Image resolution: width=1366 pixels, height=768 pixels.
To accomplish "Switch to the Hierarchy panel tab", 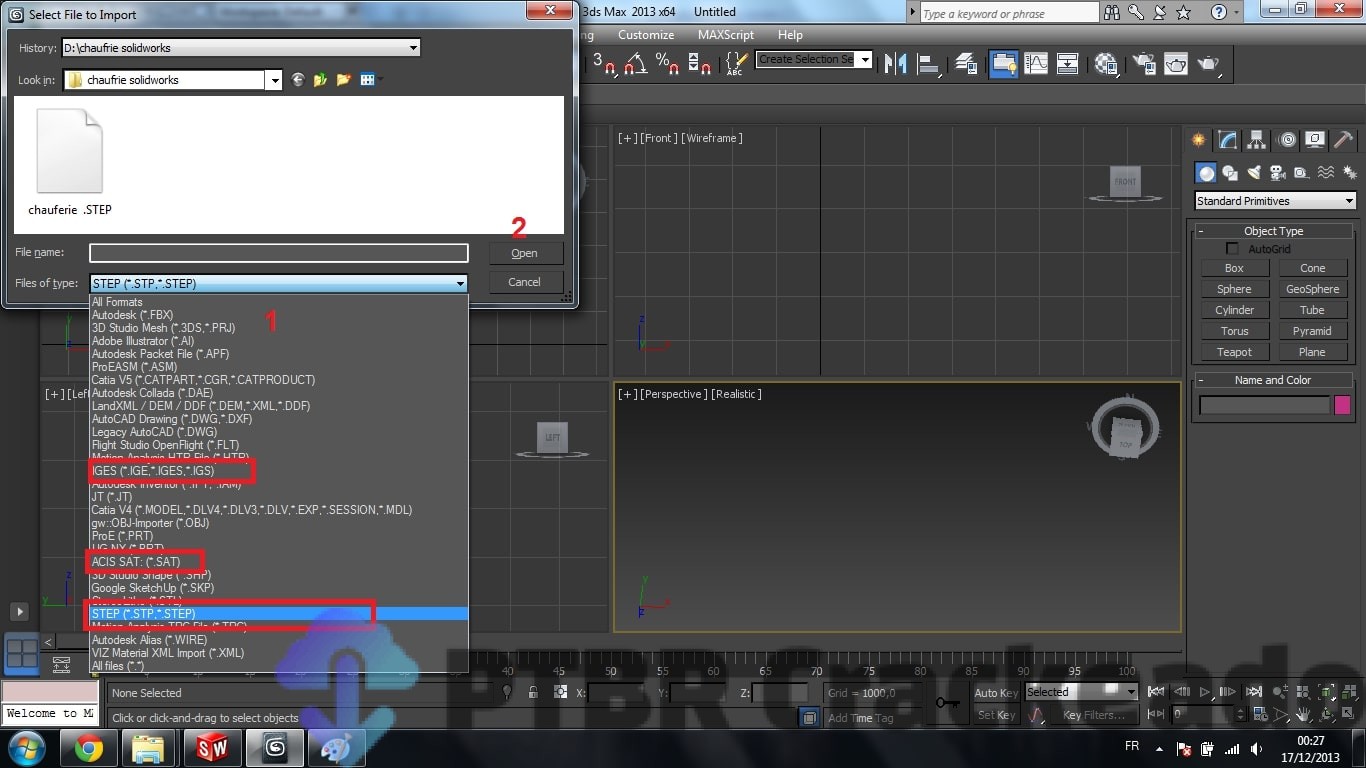I will coord(1257,140).
